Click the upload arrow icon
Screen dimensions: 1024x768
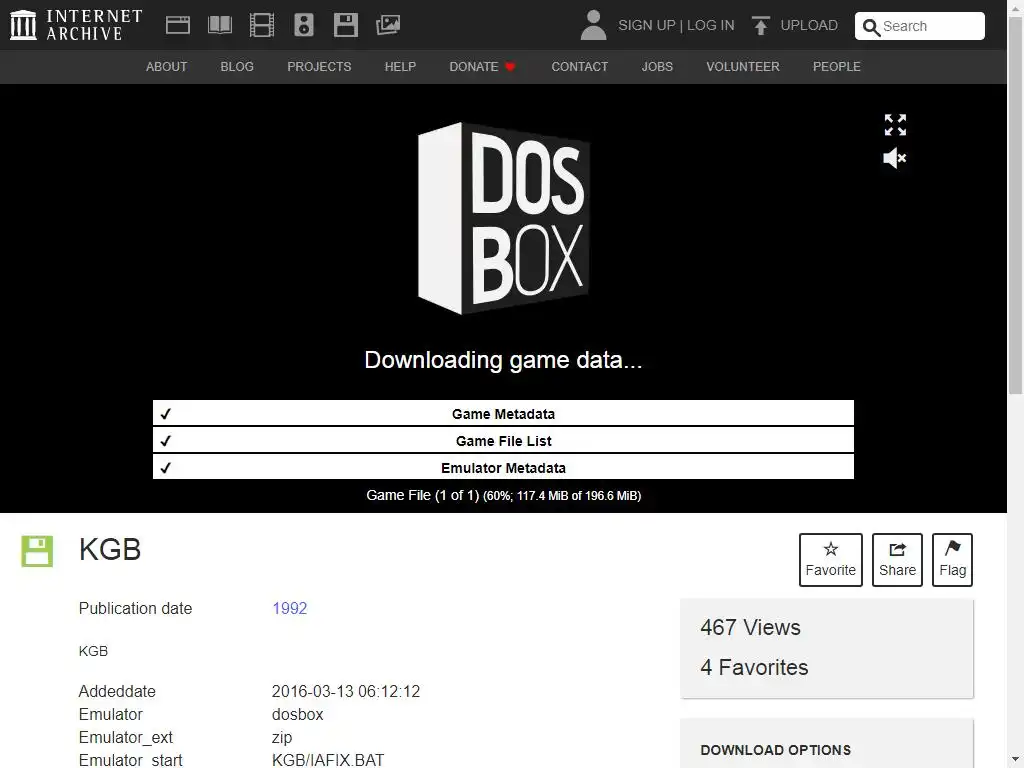pyautogui.click(x=760, y=25)
